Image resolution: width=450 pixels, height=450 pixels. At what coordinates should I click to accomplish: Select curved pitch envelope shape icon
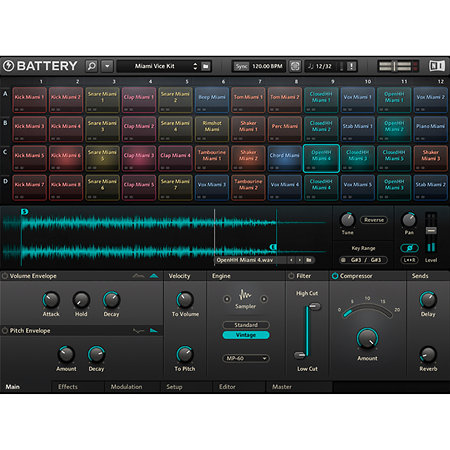pyautogui.click(x=138, y=331)
